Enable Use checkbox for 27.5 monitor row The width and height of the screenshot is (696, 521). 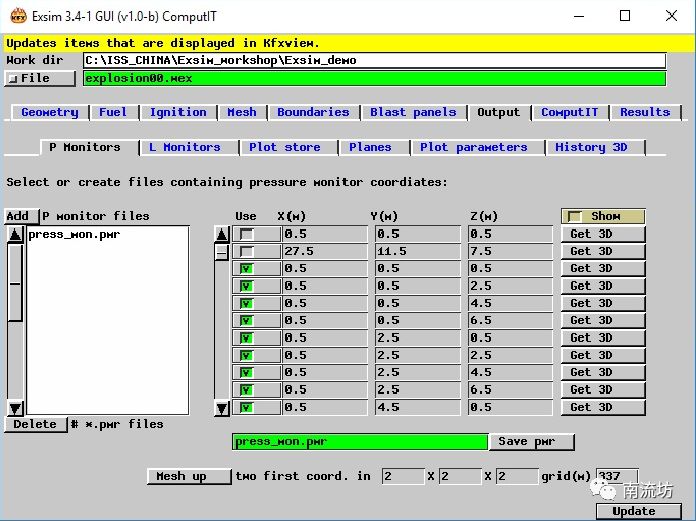[246, 251]
